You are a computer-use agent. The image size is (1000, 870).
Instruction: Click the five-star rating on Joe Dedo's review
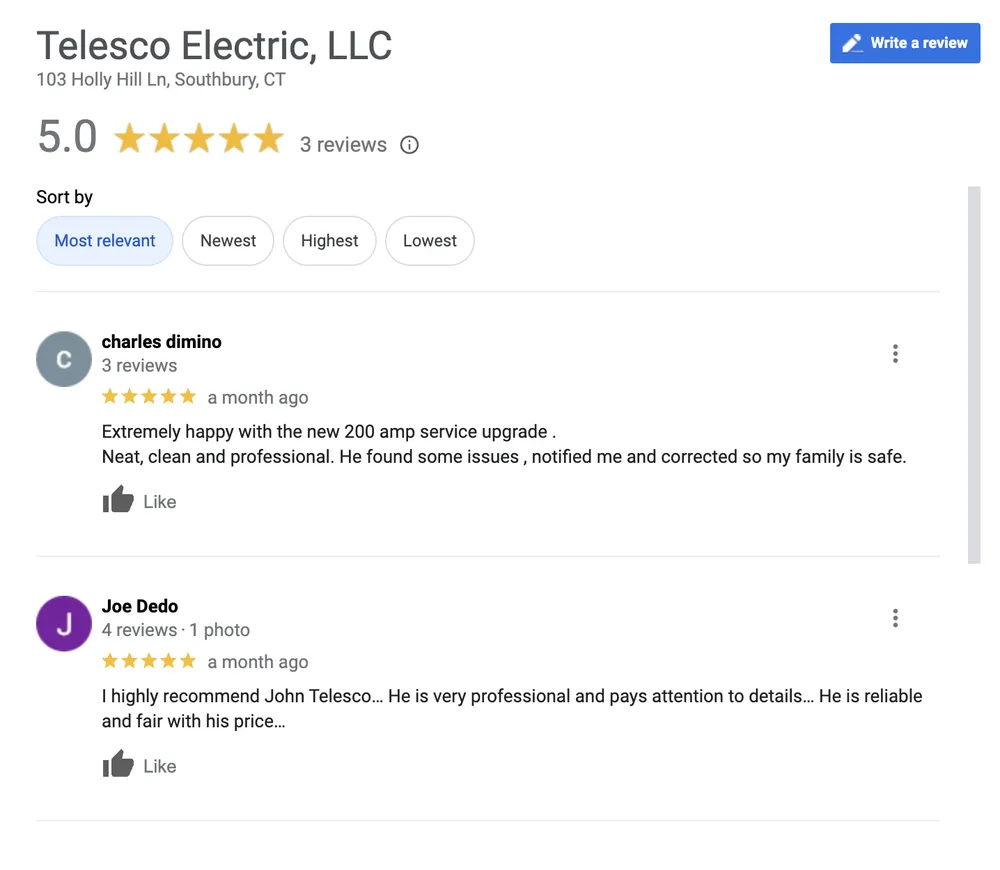tap(148, 661)
